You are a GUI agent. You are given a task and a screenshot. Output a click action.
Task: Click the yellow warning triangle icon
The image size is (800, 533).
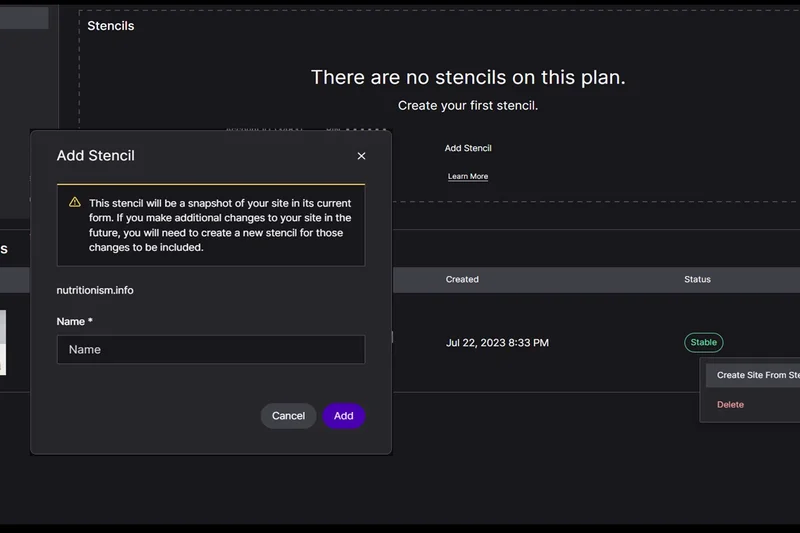[75, 202]
